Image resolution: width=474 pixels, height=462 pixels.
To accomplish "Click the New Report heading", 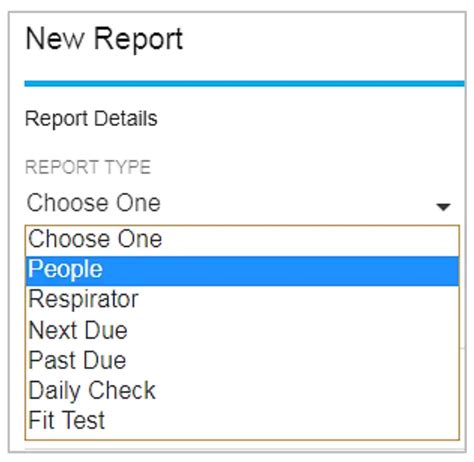I will point(104,39).
